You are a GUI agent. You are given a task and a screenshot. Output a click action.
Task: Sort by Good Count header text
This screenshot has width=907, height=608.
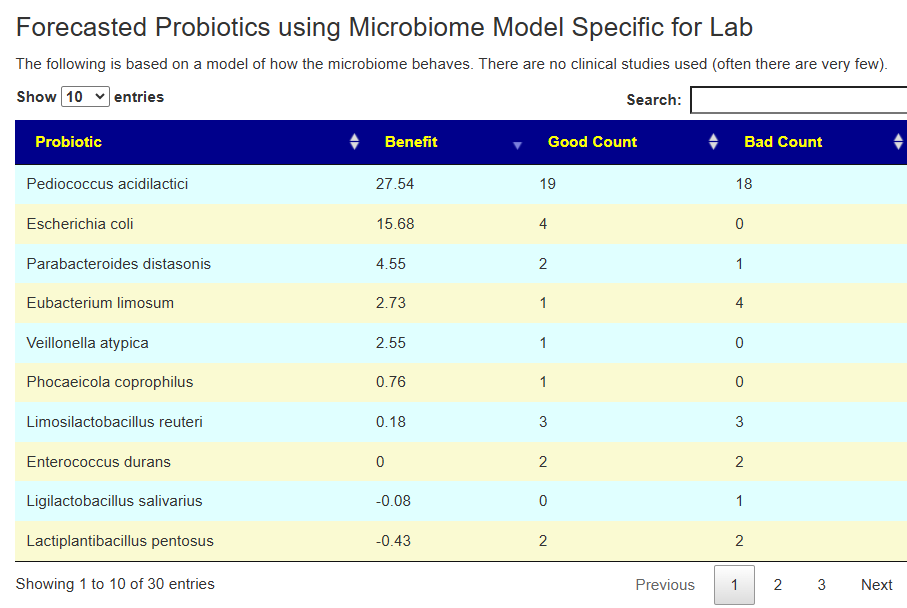[592, 142]
